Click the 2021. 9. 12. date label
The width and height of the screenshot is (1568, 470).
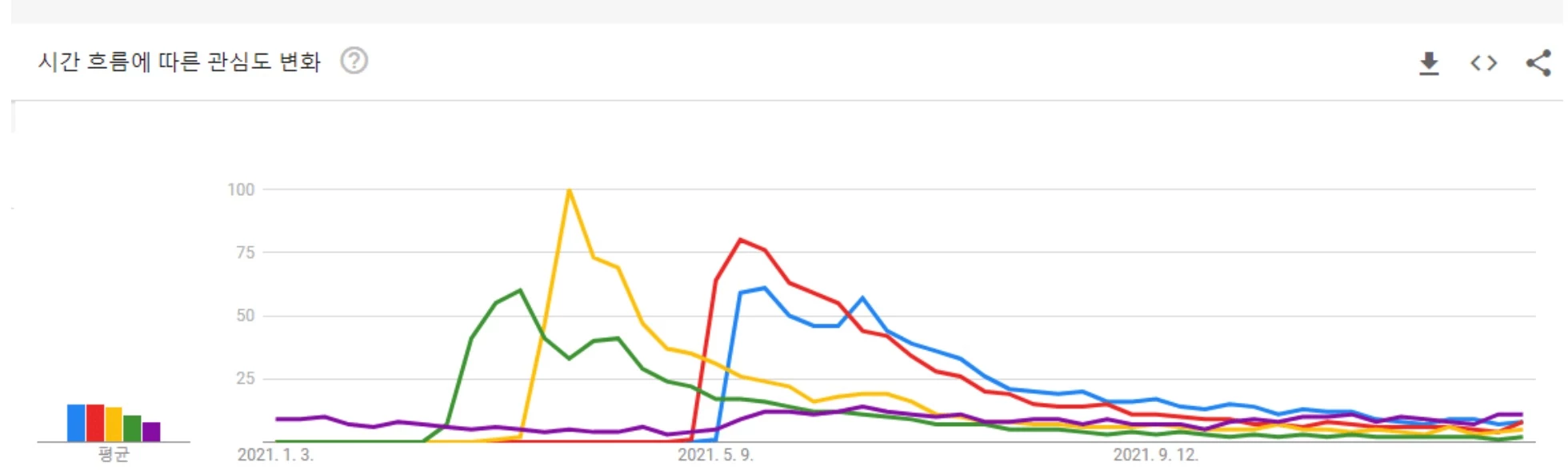1156,455
